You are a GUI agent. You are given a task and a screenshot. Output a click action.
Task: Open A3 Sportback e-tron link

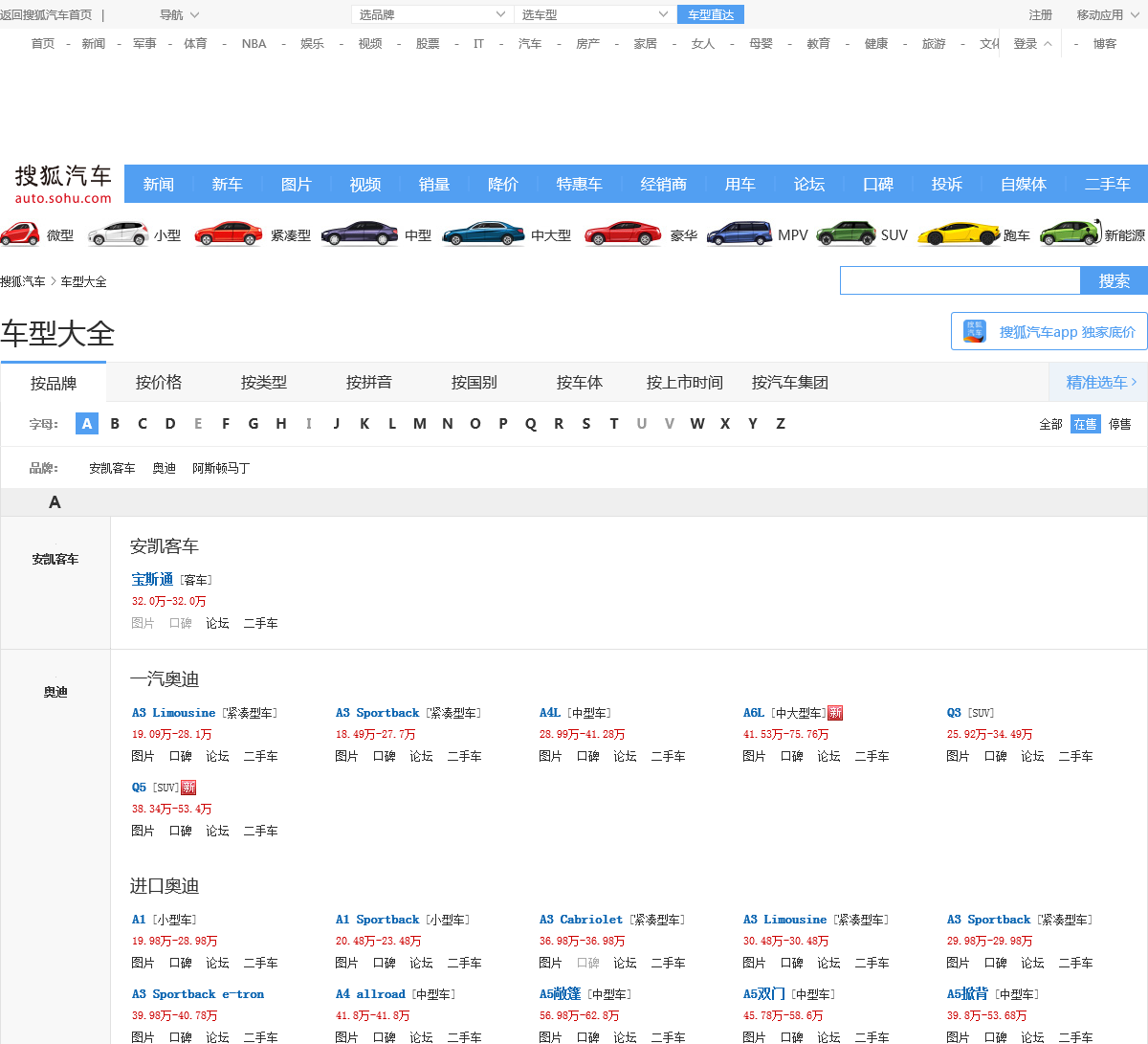pyautogui.click(x=198, y=994)
